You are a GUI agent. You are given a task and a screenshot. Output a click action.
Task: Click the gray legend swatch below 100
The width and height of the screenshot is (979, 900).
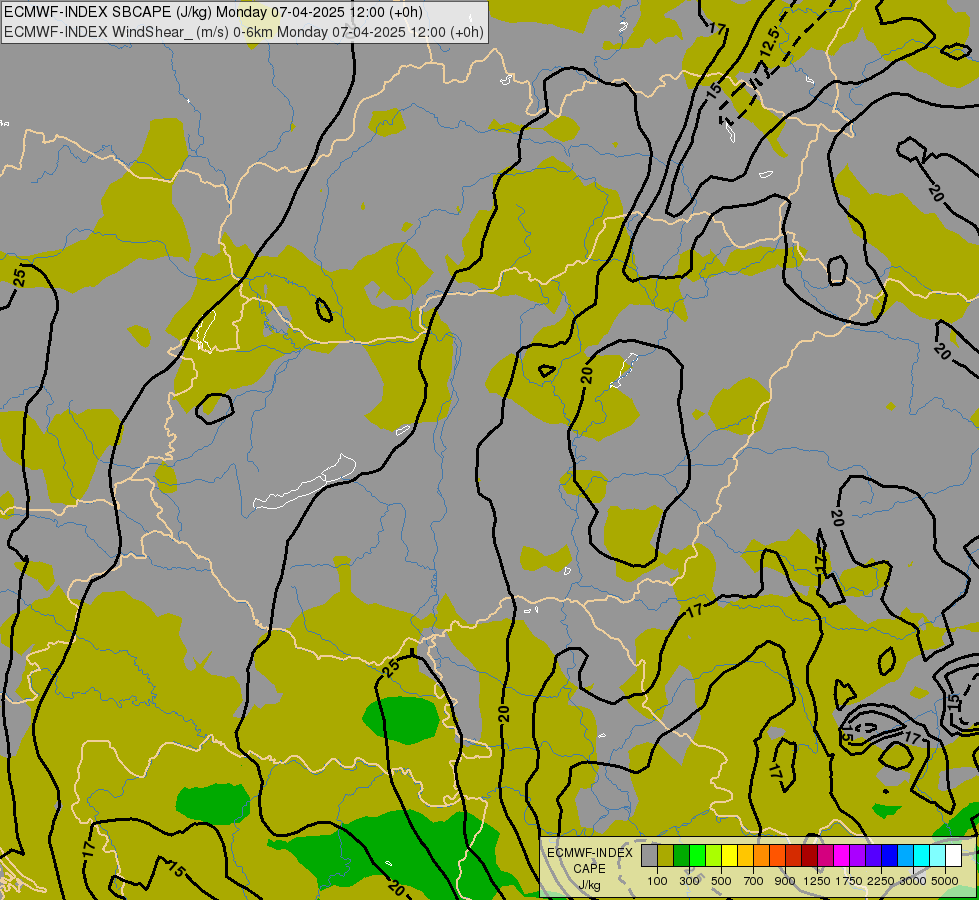click(x=649, y=855)
